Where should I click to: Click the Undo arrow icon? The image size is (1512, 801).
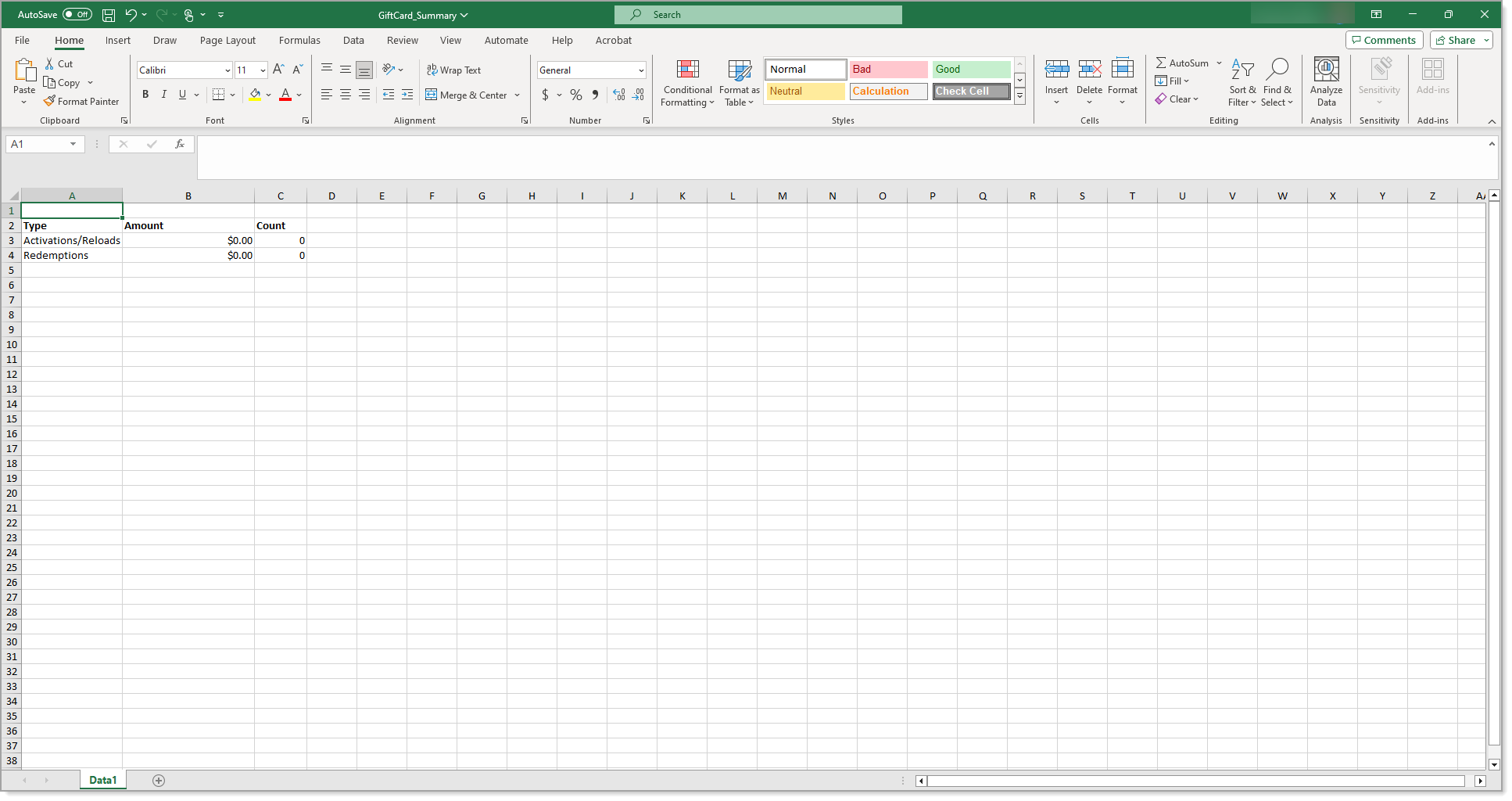pos(131,15)
